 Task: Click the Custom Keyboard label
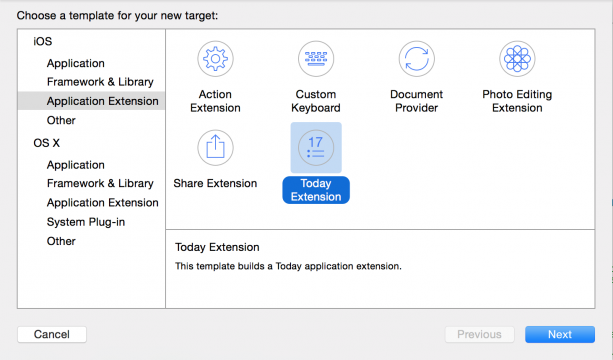pos(316,101)
